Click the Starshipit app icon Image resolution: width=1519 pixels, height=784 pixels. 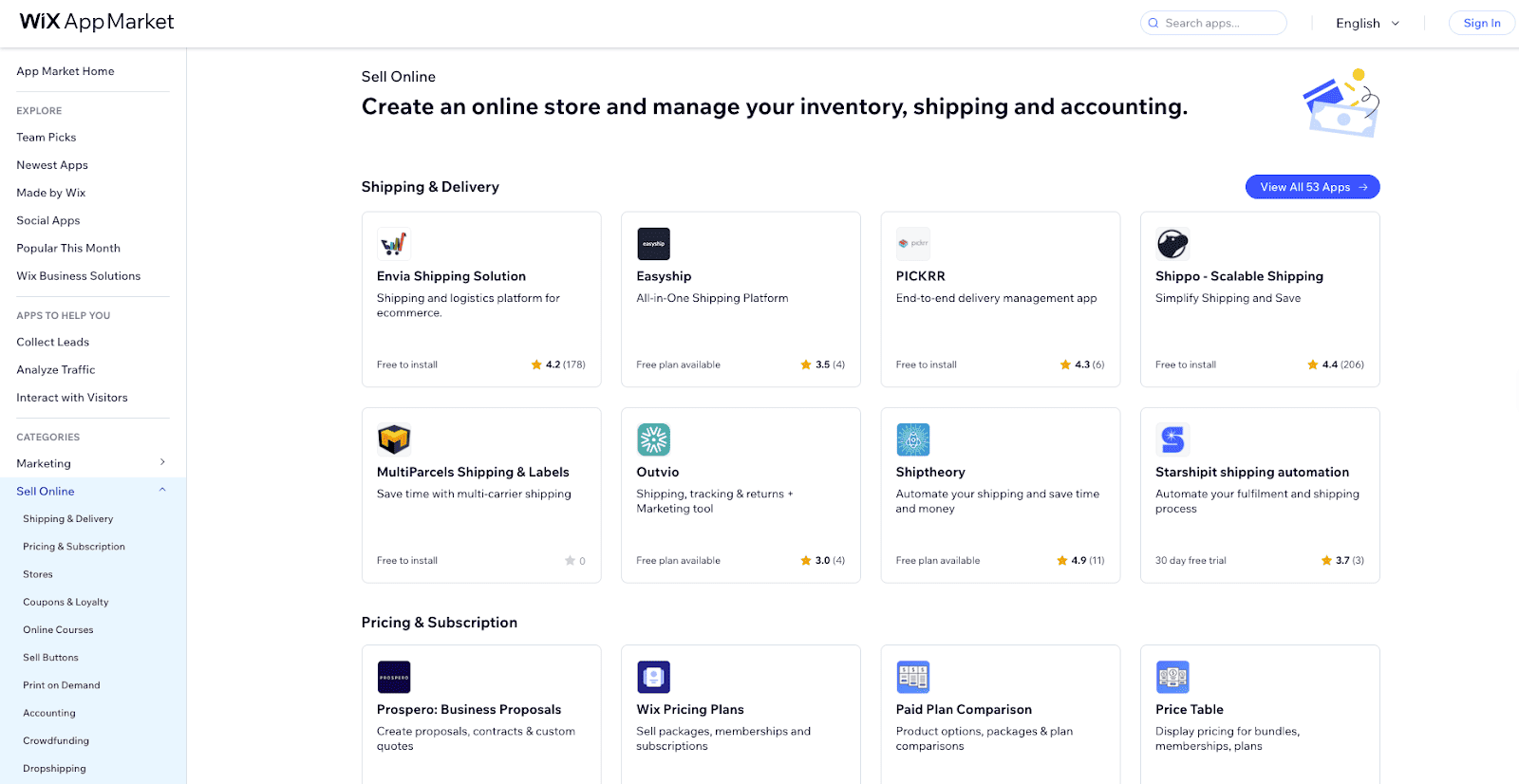(1172, 439)
